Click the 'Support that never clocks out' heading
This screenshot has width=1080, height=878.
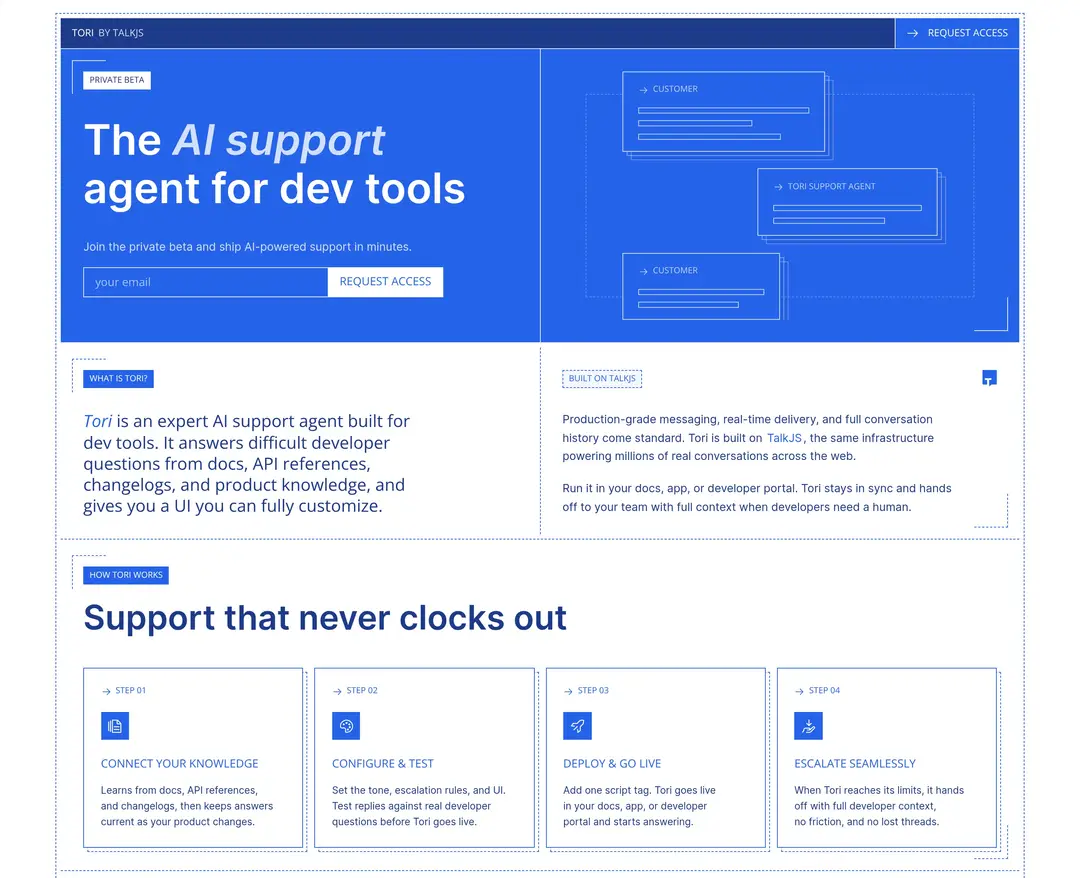click(x=325, y=618)
